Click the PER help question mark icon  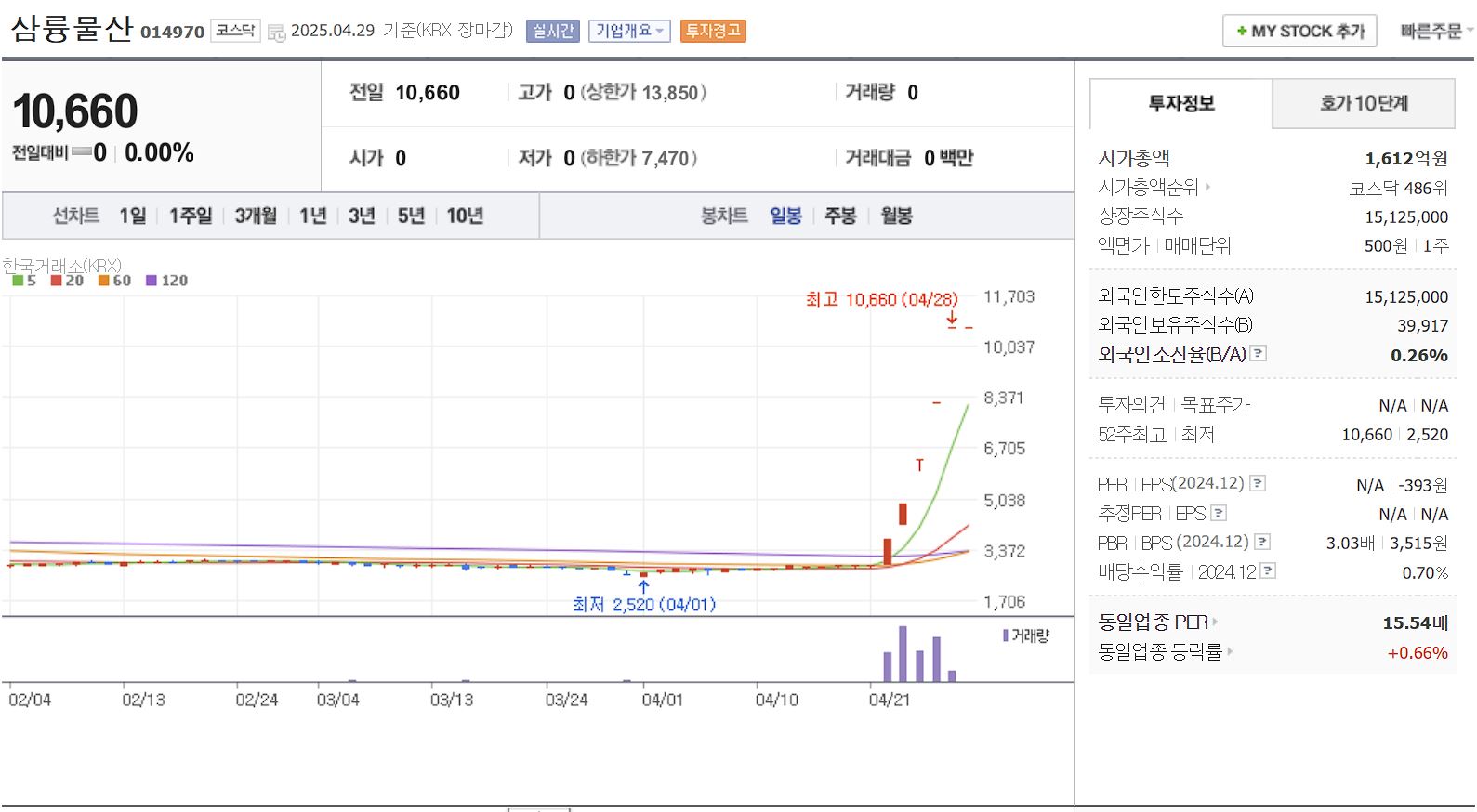coord(1258,483)
